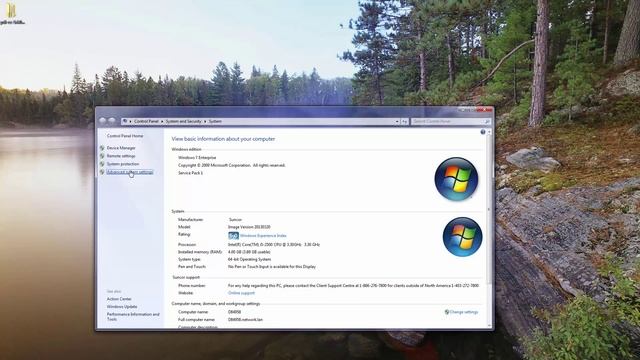Open the Device Manager link
The width and height of the screenshot is (640, 360).
(121, 148)
